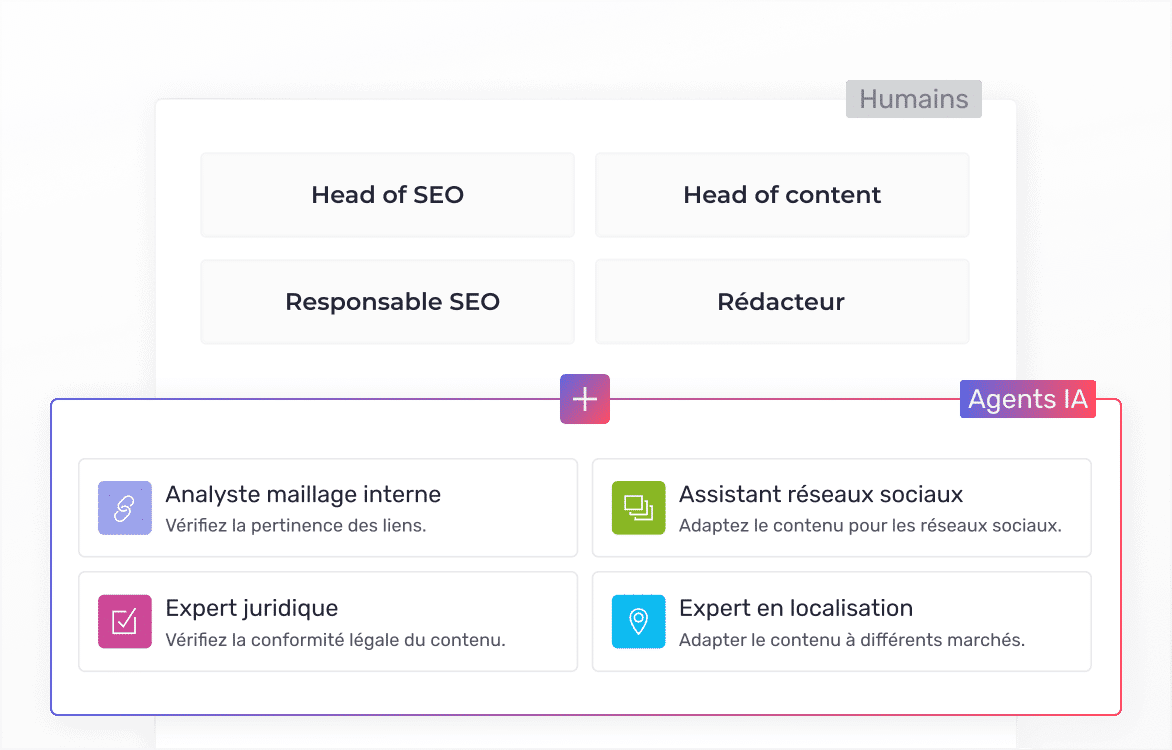Click the blue location pin icon
1172x750 pixels.
638,621
